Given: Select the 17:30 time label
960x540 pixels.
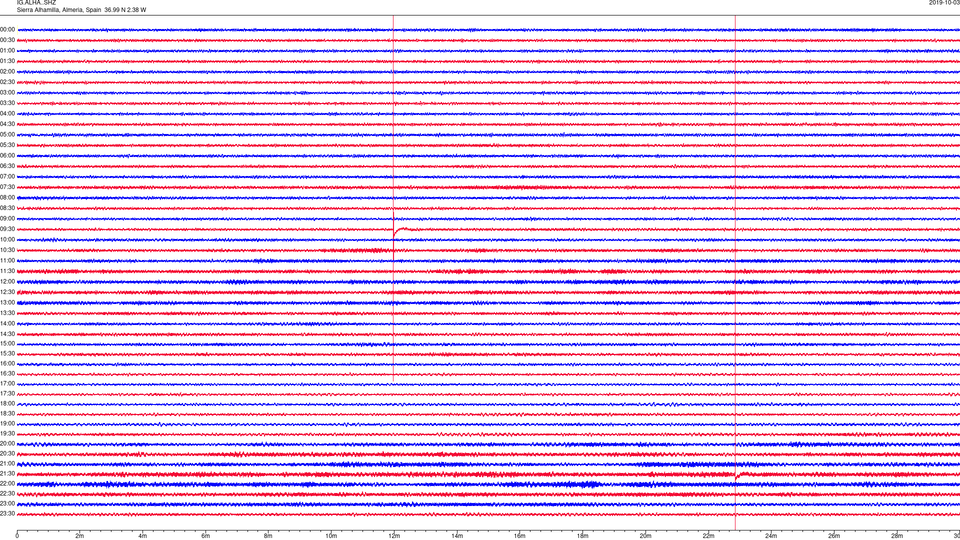Looking at the screenshot, I should click(x=7, y=394).
